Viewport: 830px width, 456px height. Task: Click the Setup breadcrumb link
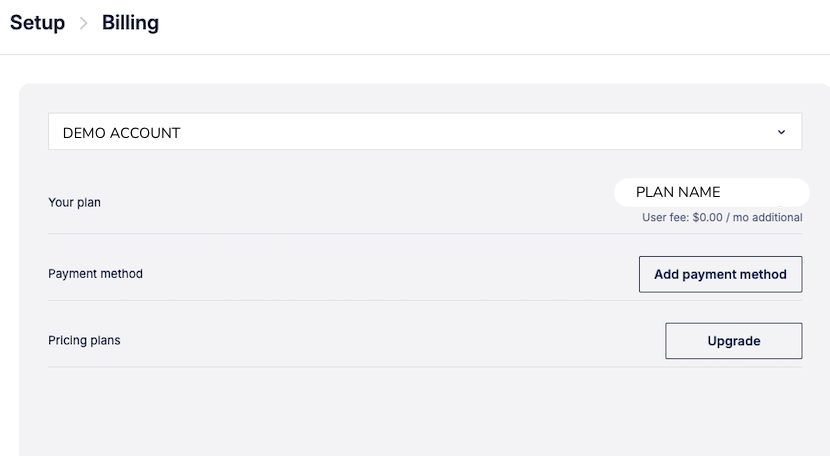pyautogui.click(x=37, y=23)
